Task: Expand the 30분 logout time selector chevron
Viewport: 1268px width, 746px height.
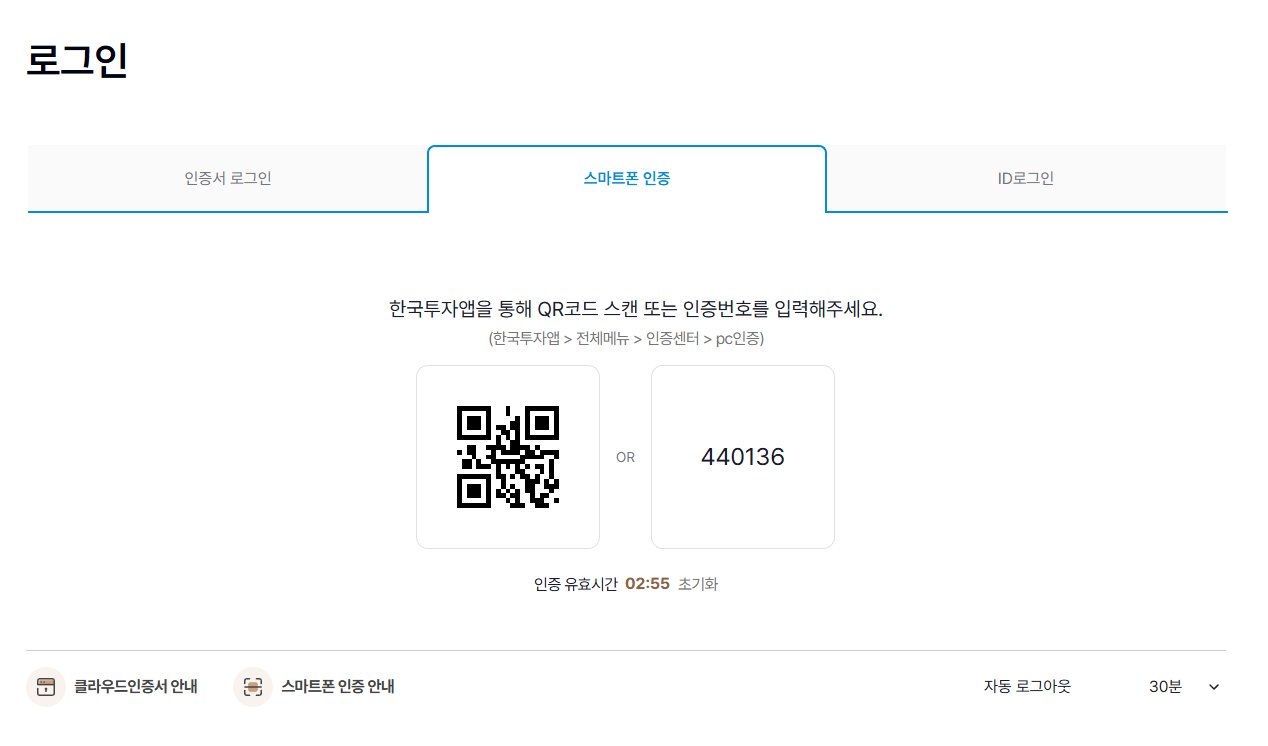Action: 1213,687
